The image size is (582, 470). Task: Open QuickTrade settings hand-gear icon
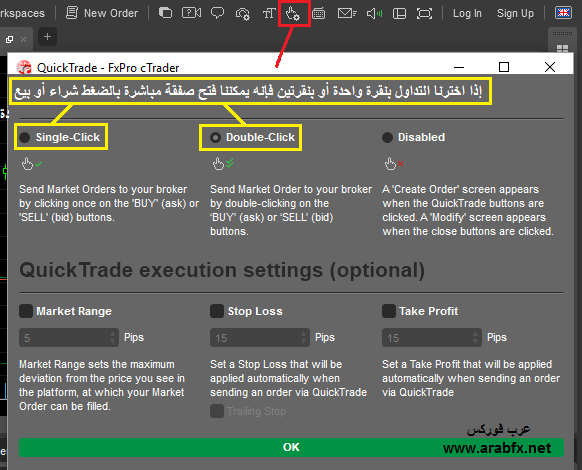(293, 14)
